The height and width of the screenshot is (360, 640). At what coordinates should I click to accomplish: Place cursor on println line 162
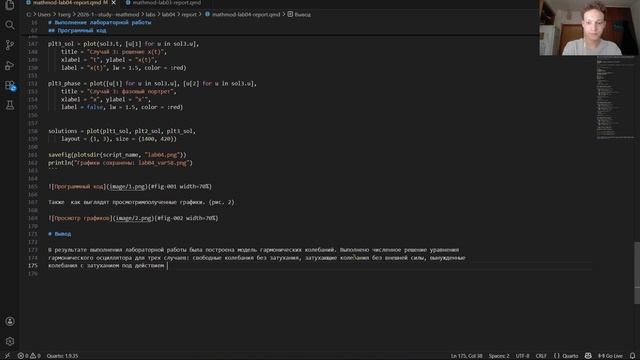click(120, 162)
